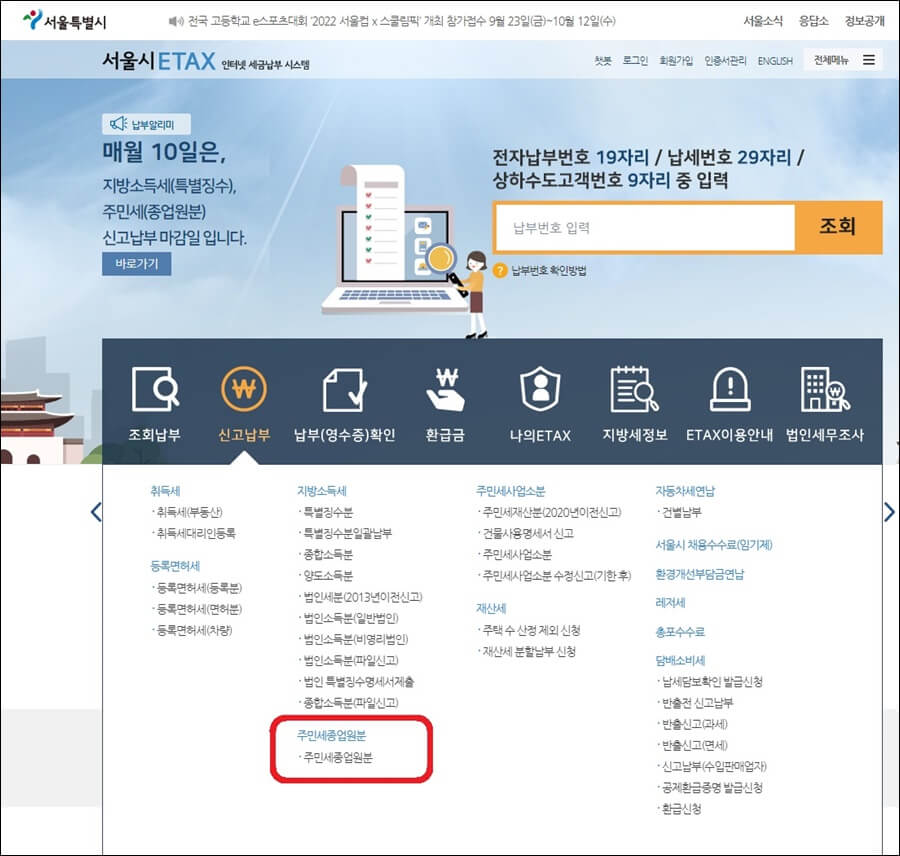Open 법인소득분(일반법인) entry
Viewport: 900px width, 856px height.
(x=350, y=618)
